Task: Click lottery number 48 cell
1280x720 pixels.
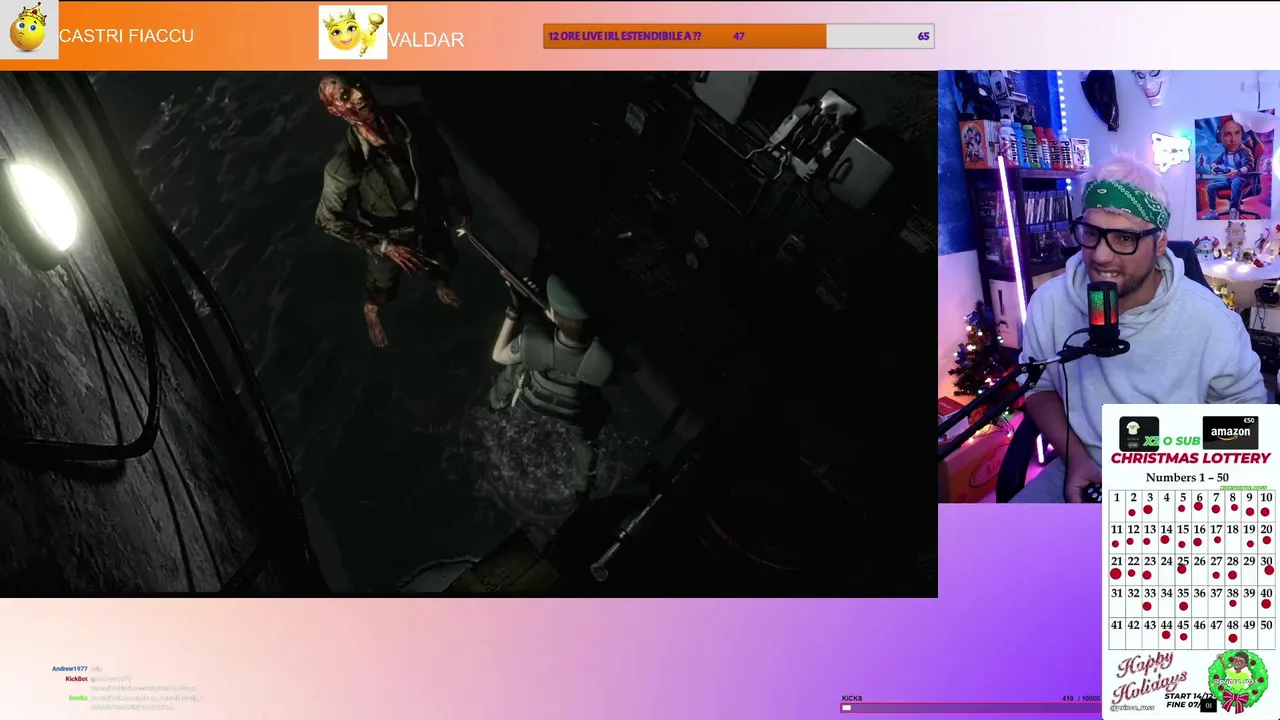Action: point(1233,633)
